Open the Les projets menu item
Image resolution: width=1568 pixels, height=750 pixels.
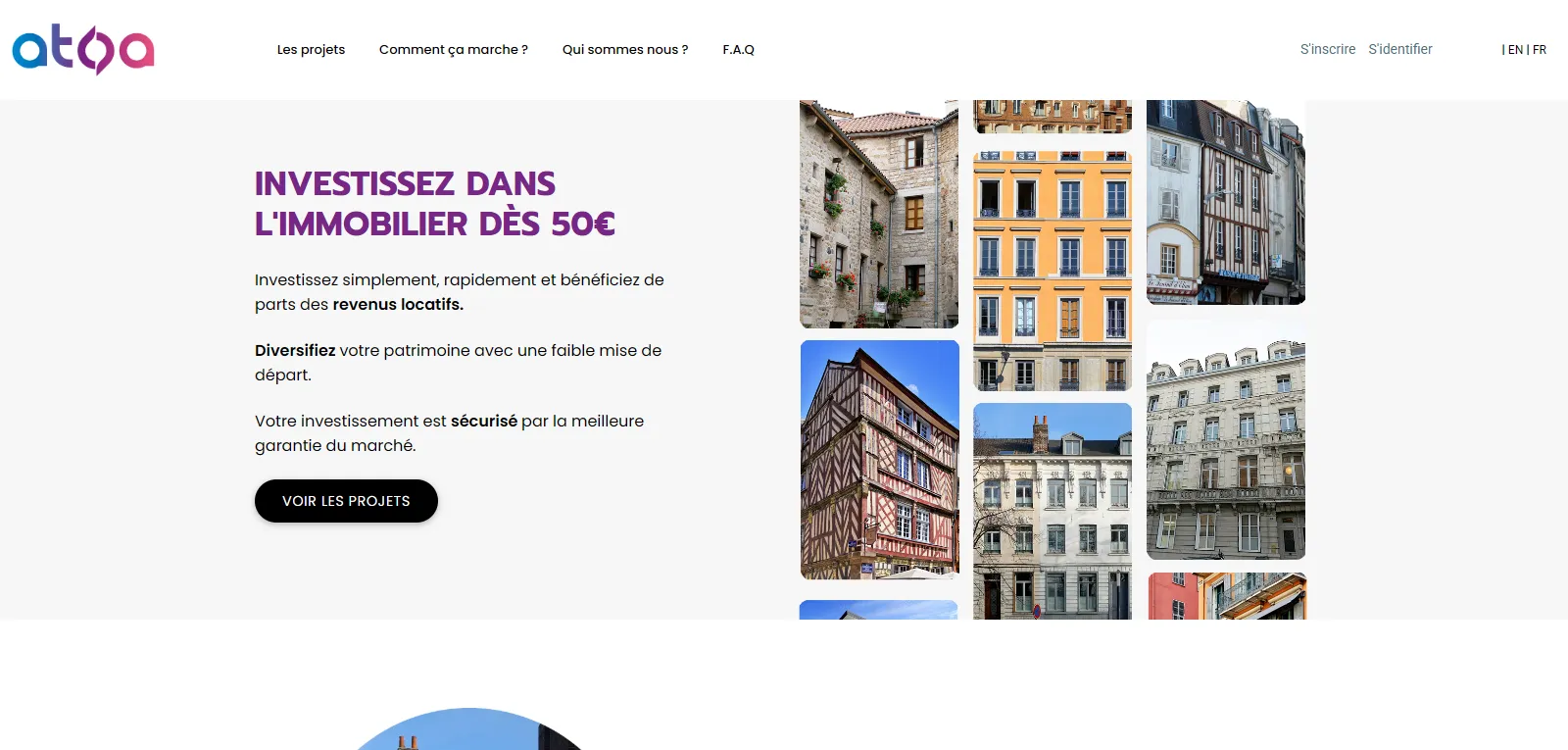[x=311, y=49]
